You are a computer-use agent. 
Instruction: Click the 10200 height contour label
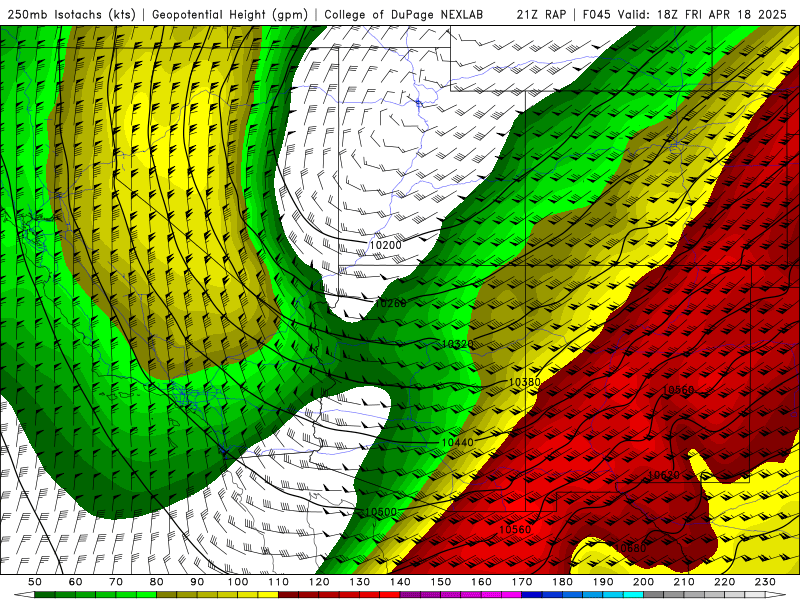[x=385, y=245]
